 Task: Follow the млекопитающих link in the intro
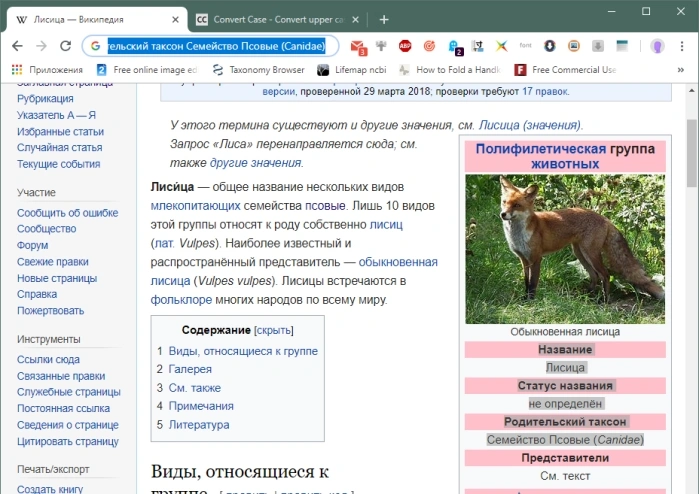pos(195,206)
